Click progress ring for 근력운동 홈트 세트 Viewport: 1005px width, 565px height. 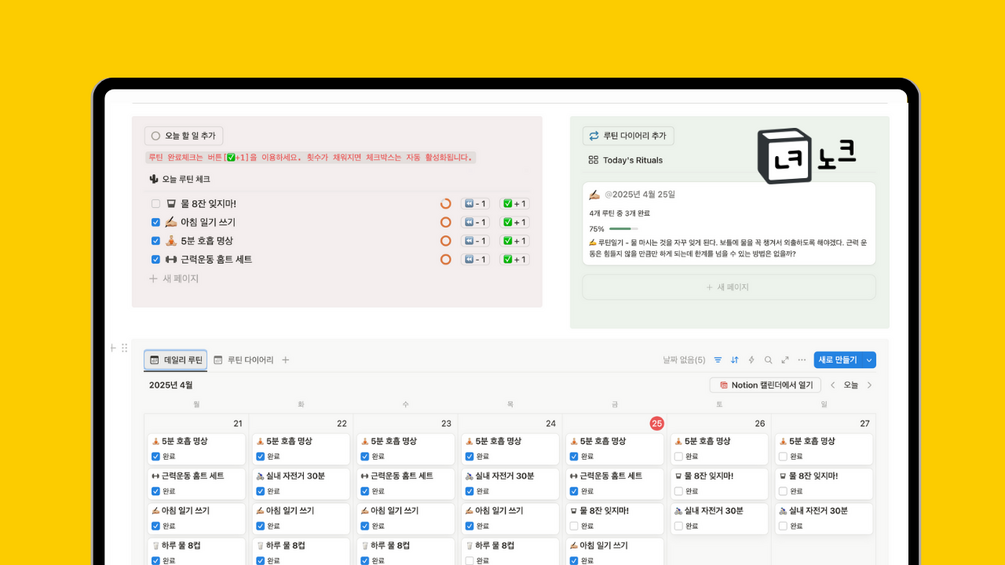coord(445,259)
